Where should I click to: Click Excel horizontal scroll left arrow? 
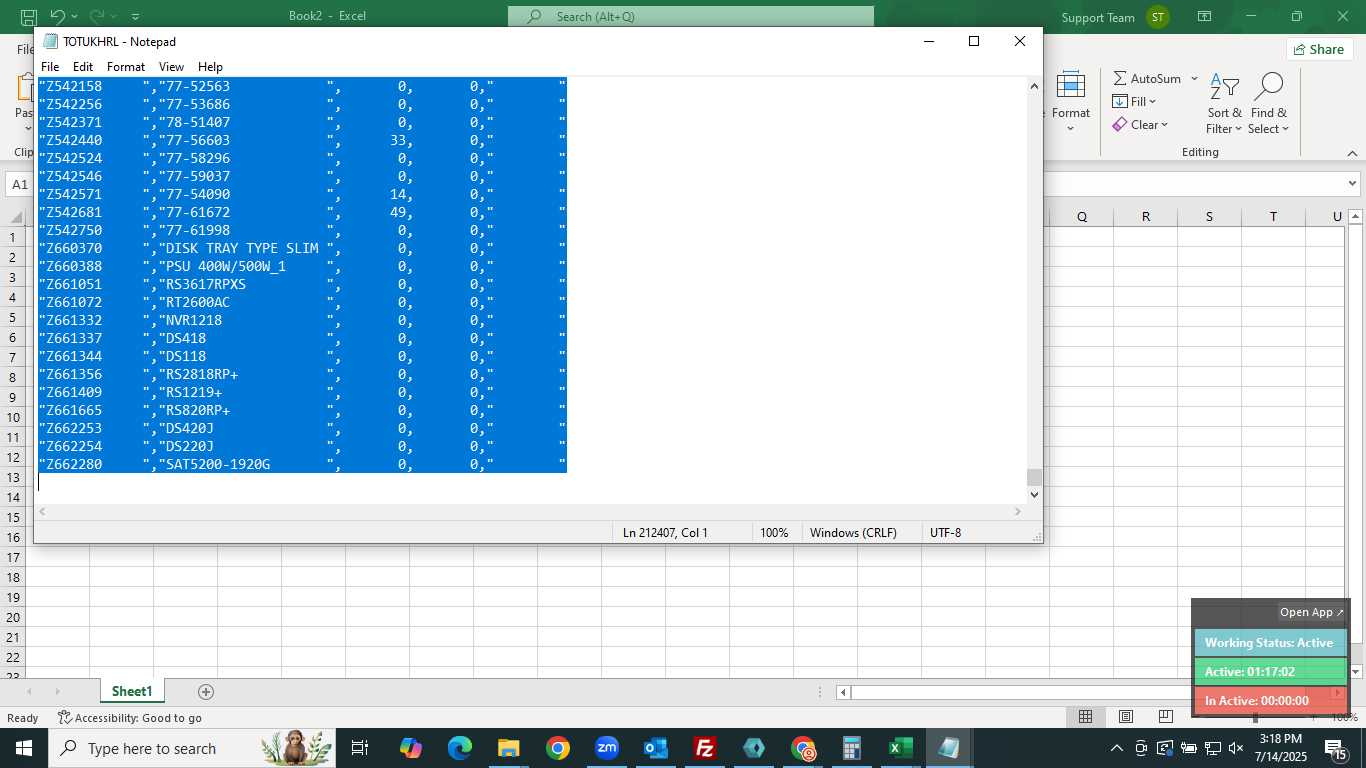[x=843, y=692]
